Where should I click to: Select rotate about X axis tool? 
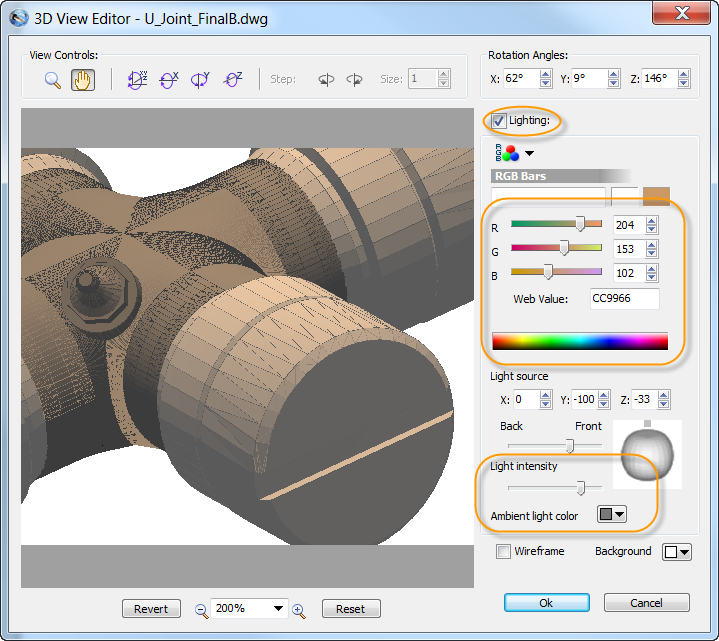coord(169,80)
